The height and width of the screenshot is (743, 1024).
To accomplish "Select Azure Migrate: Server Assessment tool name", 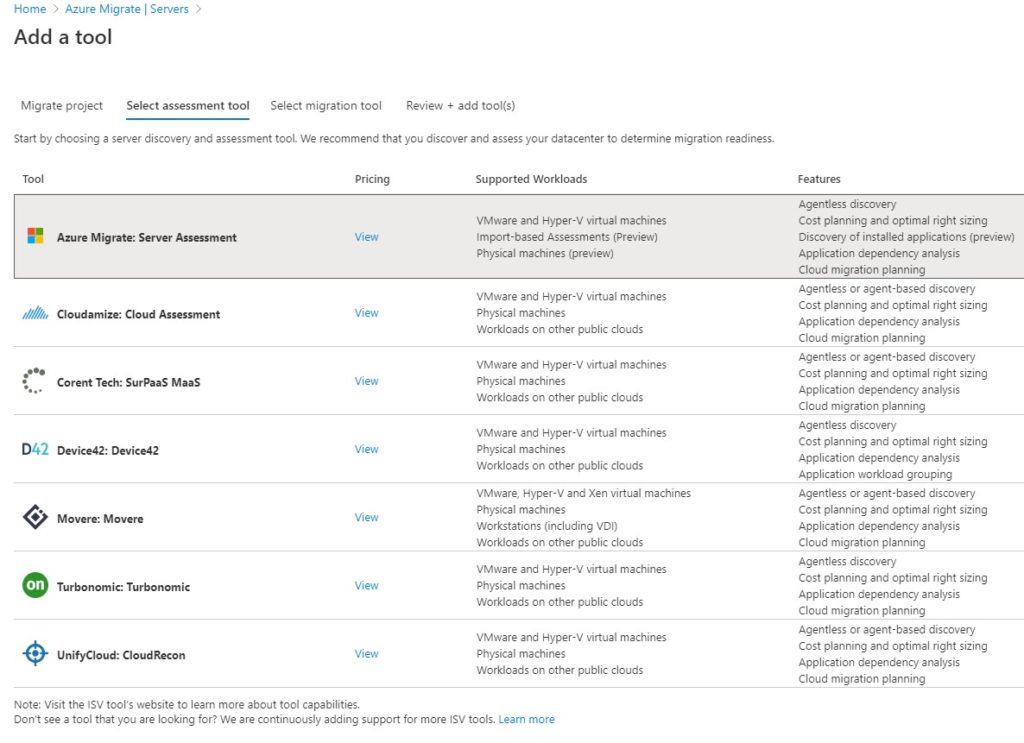I will tap(146, 238).
